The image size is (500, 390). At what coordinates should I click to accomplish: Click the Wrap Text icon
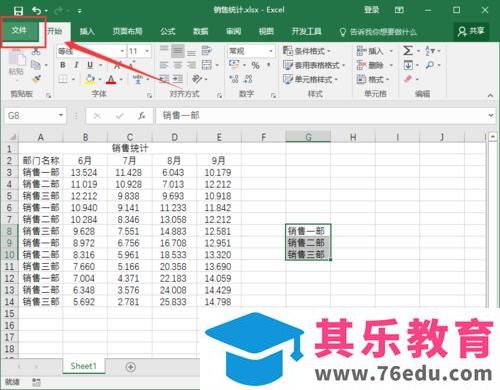click(207, 51)
